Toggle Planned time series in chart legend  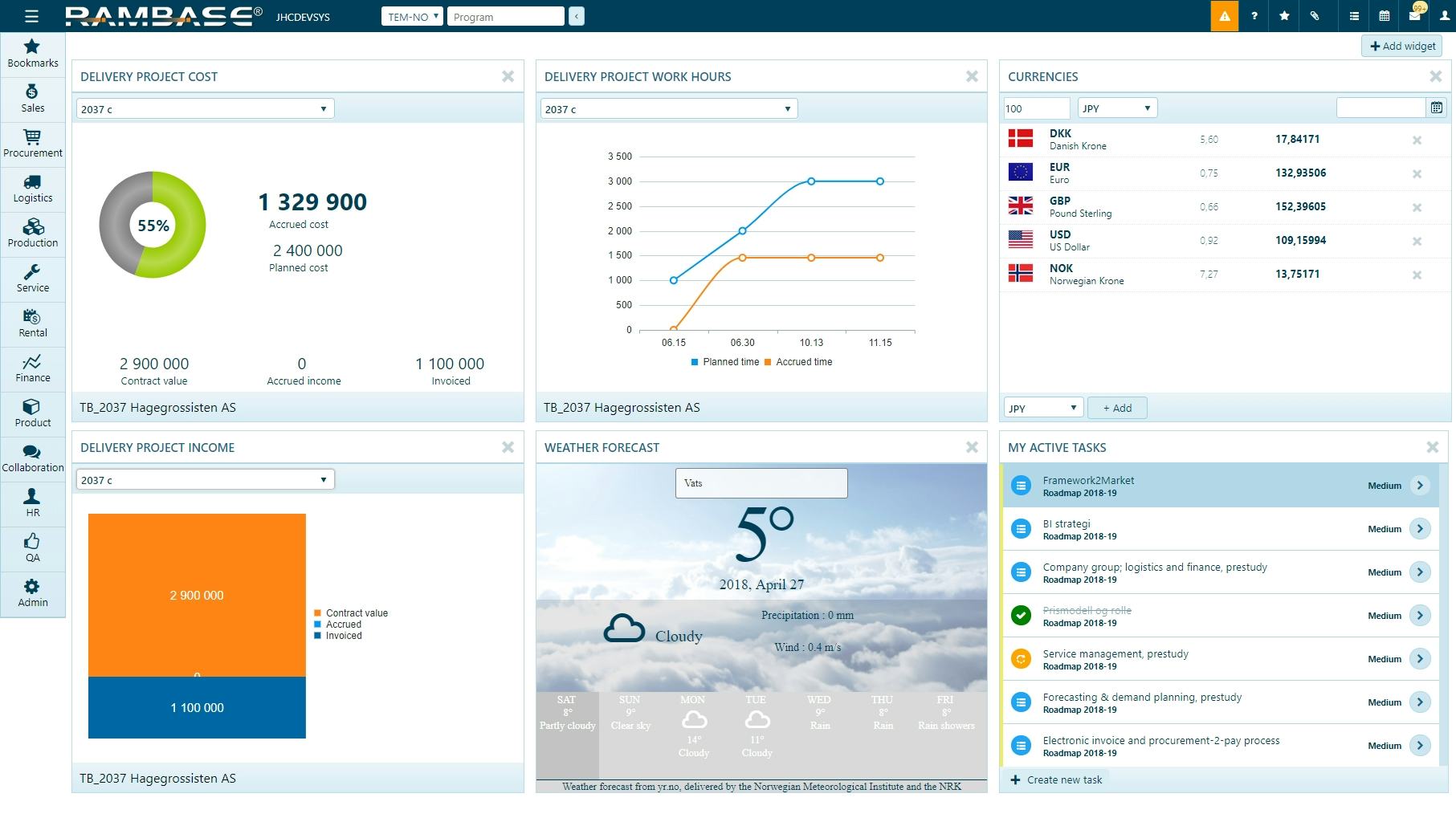click(724, 362)
